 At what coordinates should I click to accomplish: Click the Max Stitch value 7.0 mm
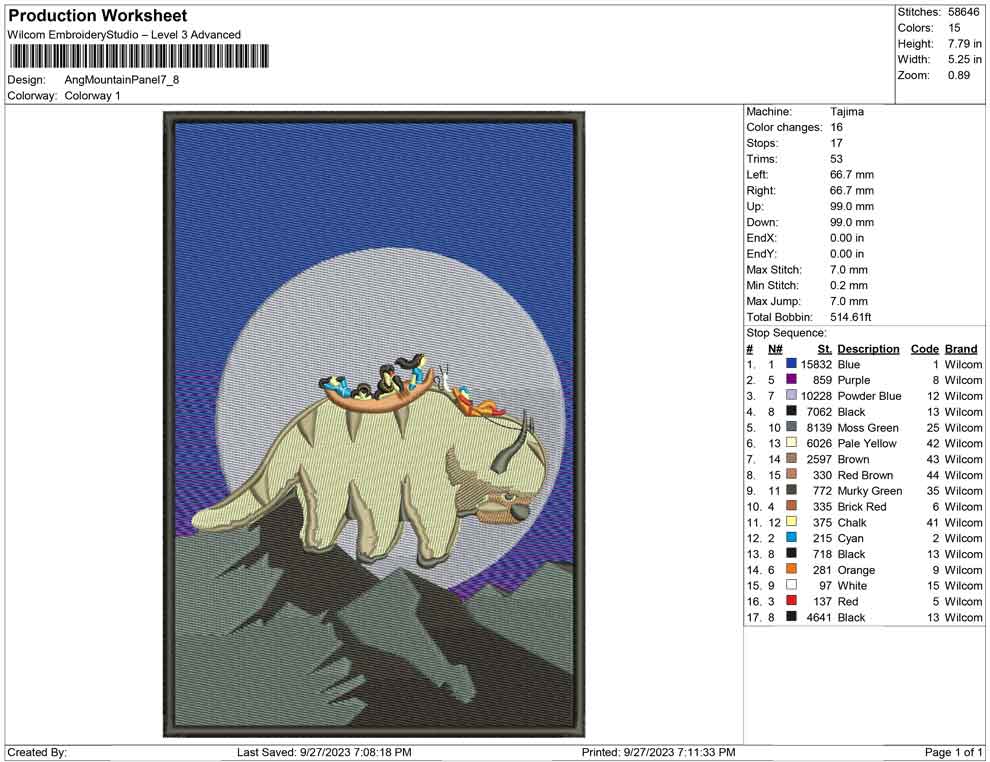849,270
